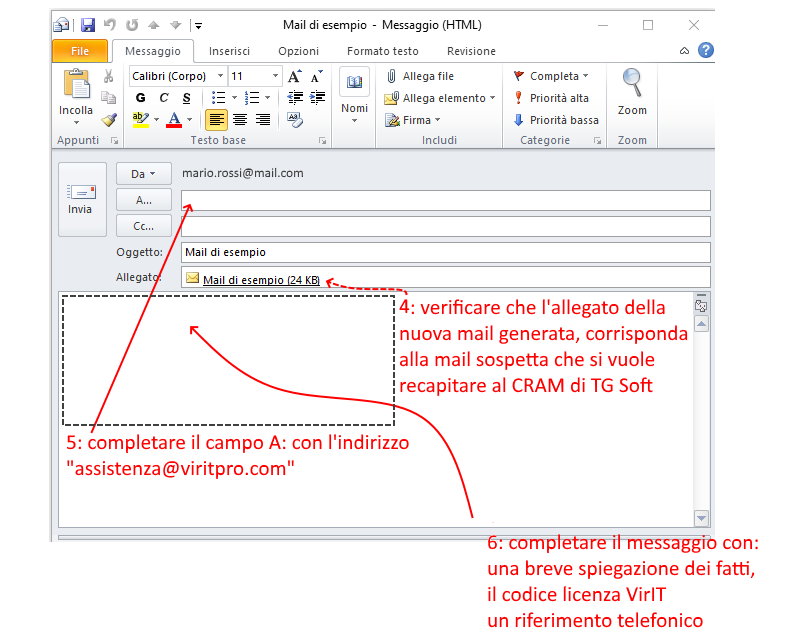
Task: Click the Redo arrow icon
Action: pyautogui.click(x=132, y=25)
